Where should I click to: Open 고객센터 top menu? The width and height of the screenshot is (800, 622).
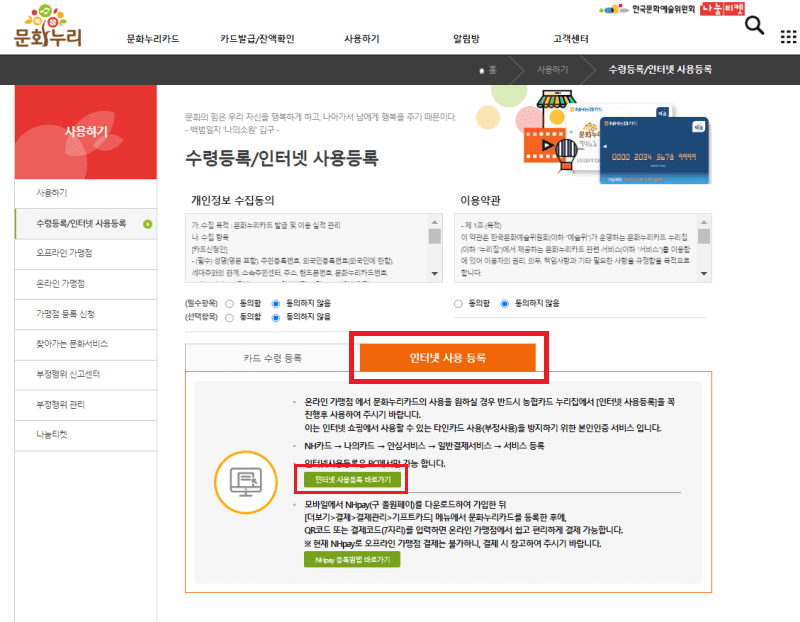[x=571, y=39]
